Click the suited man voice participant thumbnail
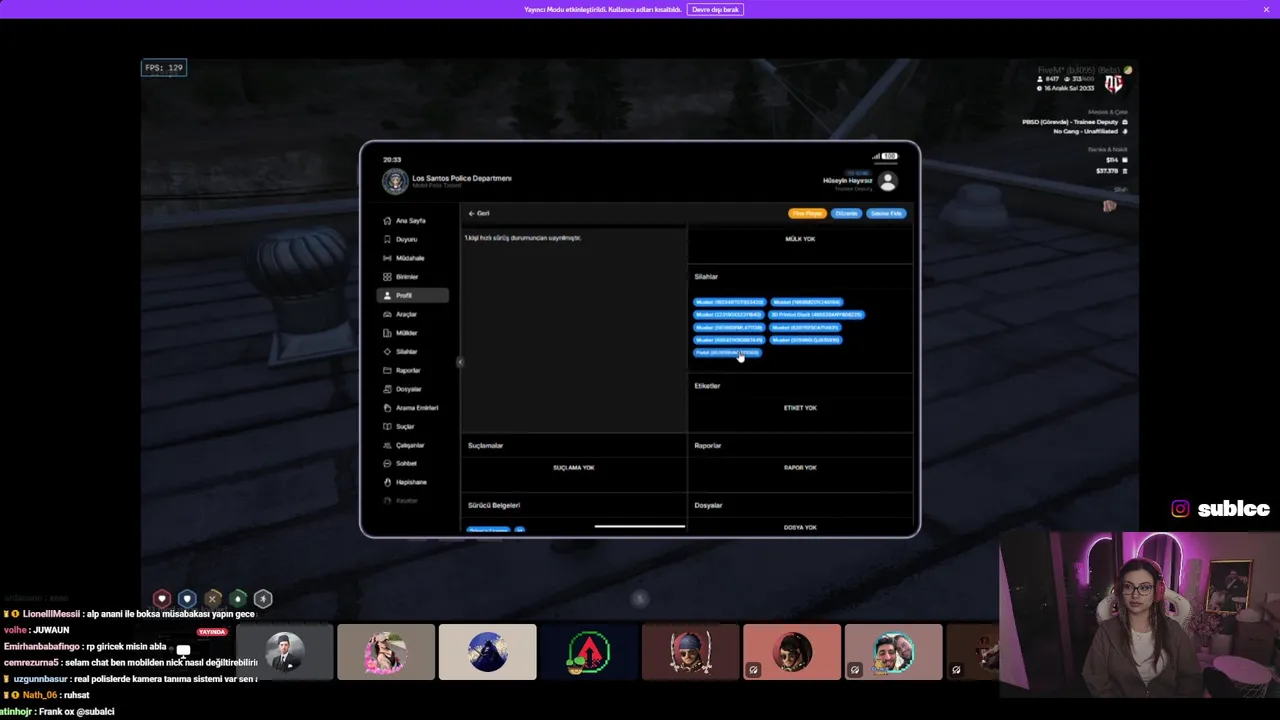The image size is (1280, 720). (x=285, y=652)
